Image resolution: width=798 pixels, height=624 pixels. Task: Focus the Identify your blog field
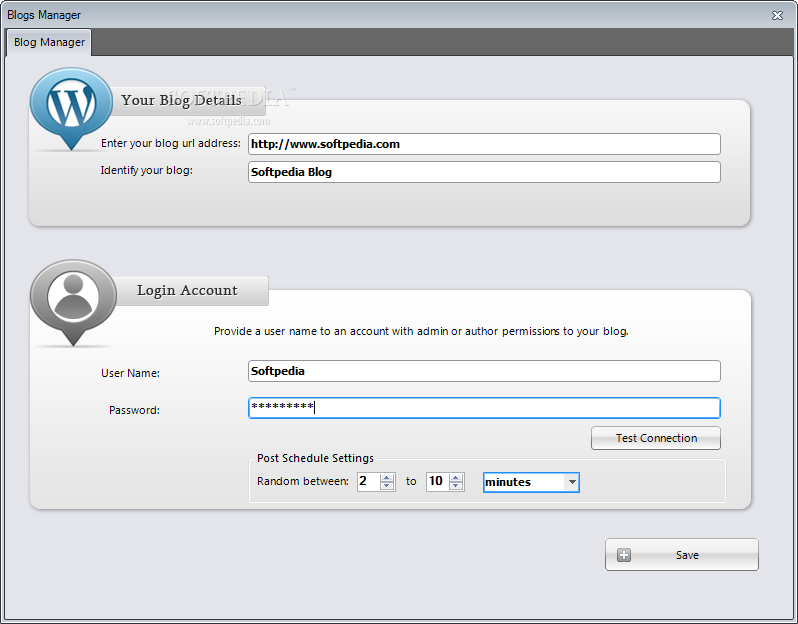(x=484, y=172)
